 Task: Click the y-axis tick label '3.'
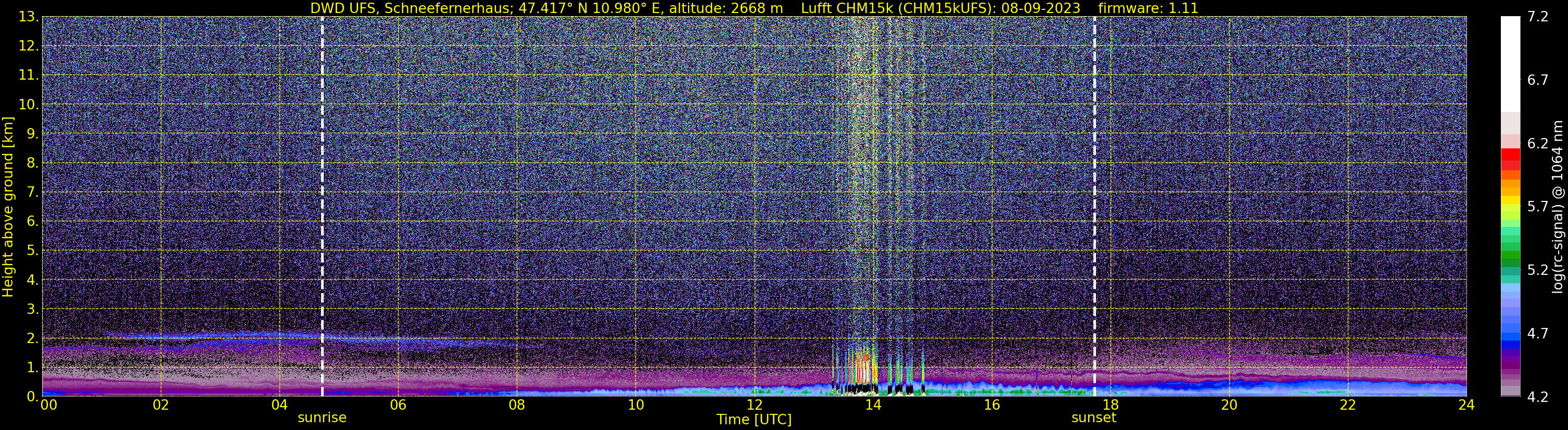[x=32, y=309]
